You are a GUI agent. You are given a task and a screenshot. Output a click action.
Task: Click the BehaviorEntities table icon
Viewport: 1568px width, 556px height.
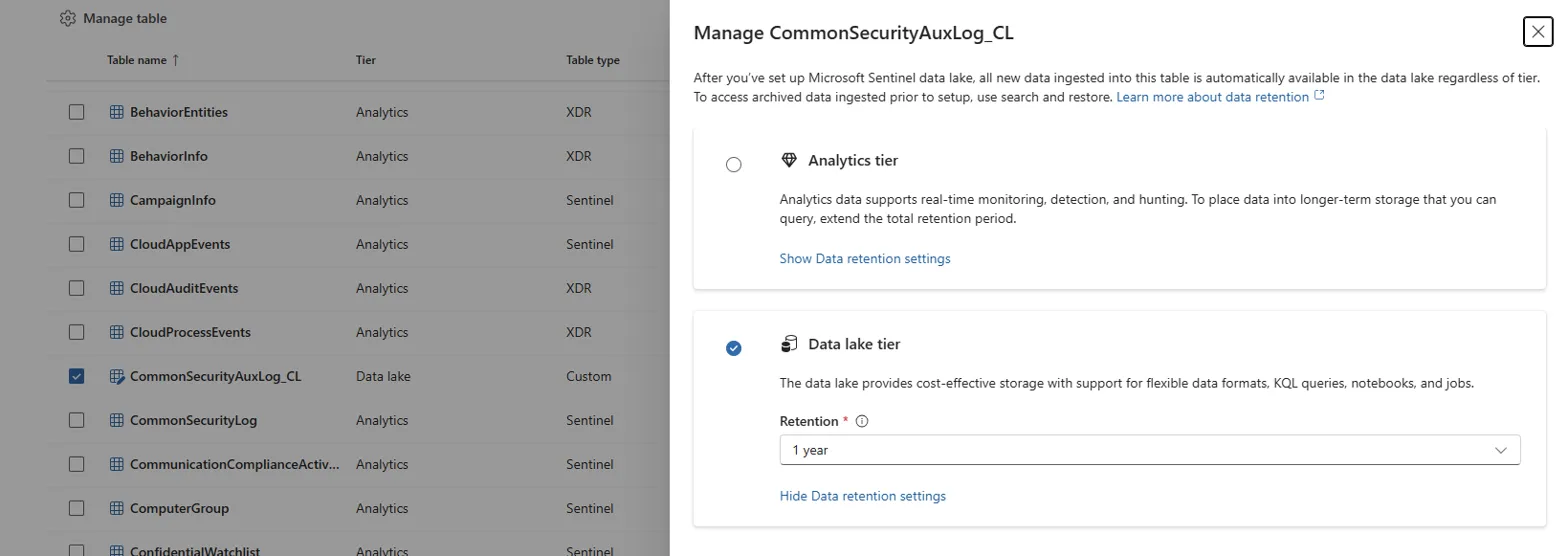point(117,112)
